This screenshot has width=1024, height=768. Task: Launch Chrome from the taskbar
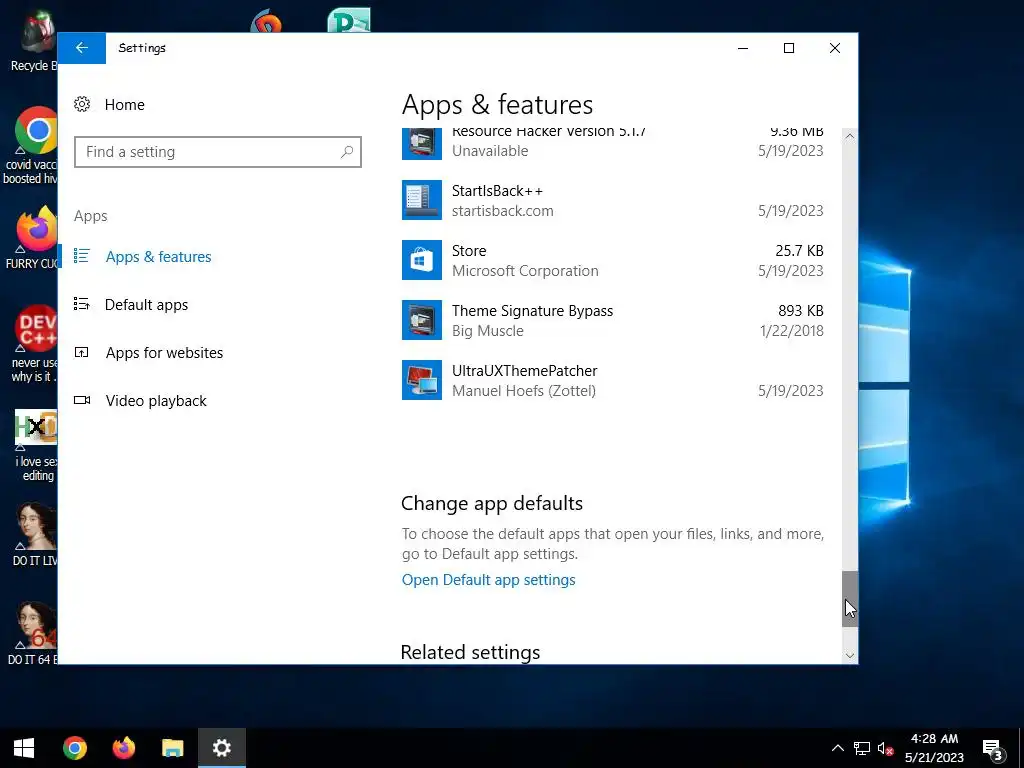[x=74, y=748]
